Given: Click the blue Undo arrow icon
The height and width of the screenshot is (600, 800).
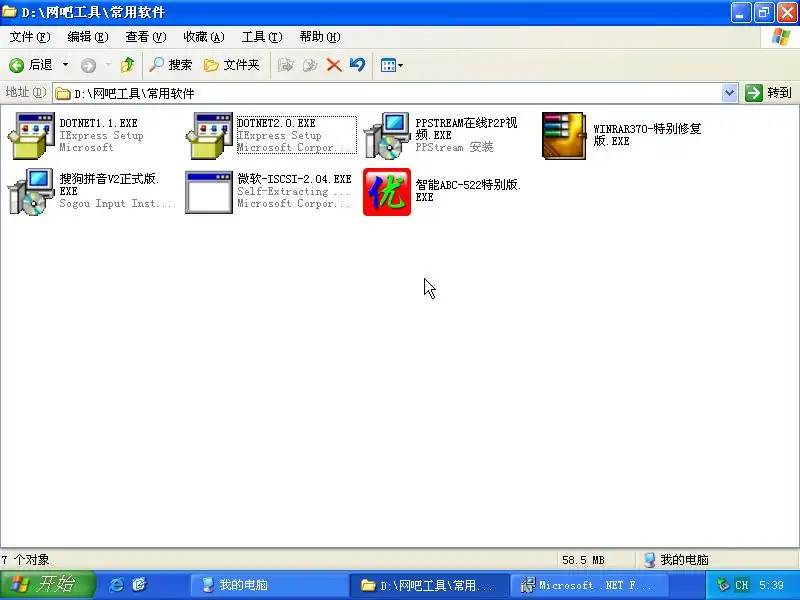Looking at the screenshot, I should tap(358, 65).
